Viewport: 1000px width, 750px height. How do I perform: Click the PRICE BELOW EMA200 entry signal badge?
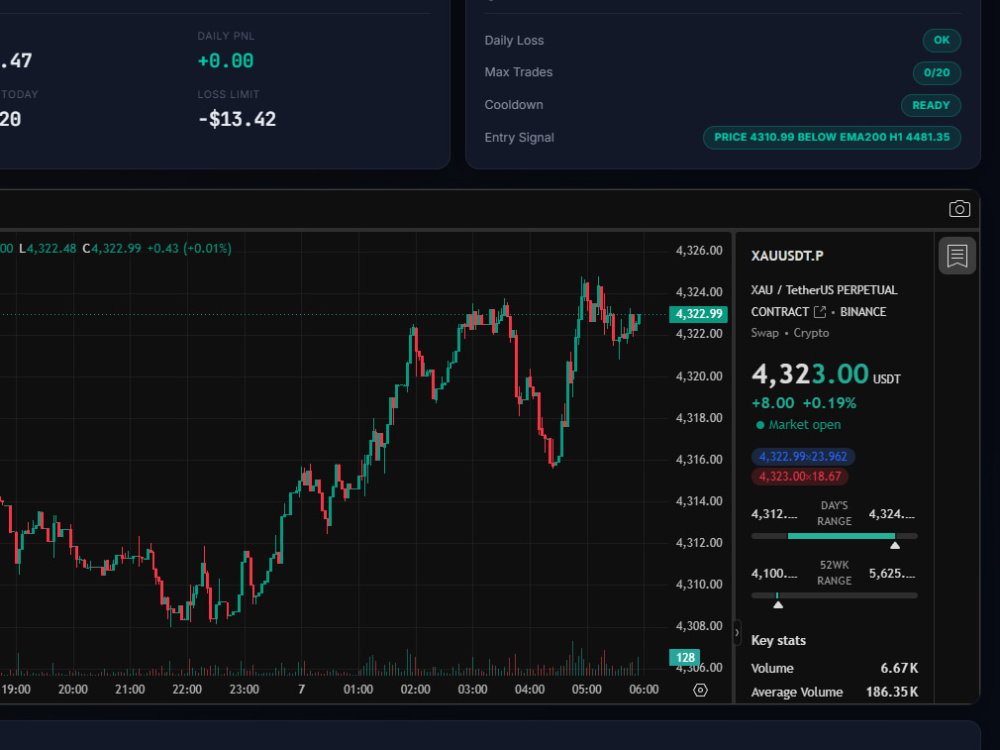tap(832, 137)
